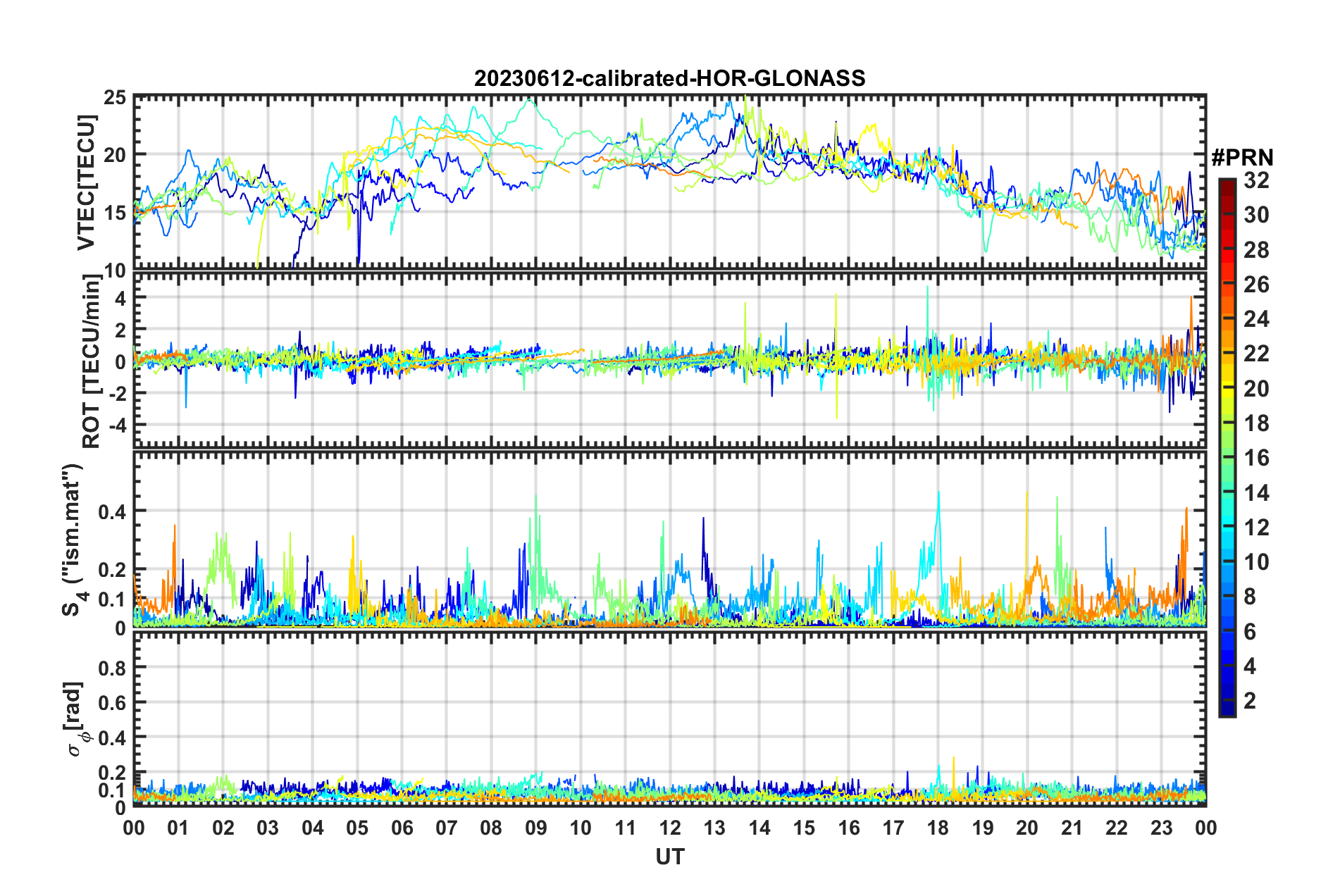Screen dimensions: 1340x896
Task: Click the colorbar tick label 2
Action: (x=1250, y=701)
